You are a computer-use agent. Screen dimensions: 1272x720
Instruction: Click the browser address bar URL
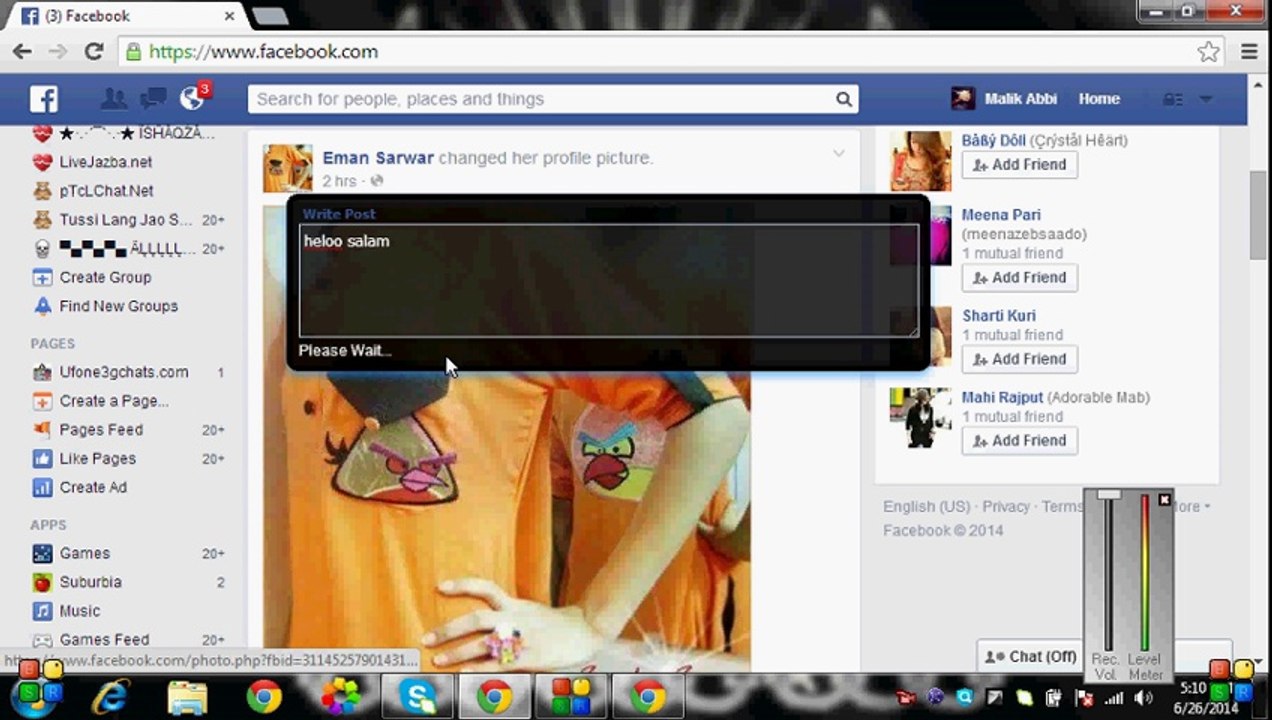pyautogui.click(x=264, y=52)
